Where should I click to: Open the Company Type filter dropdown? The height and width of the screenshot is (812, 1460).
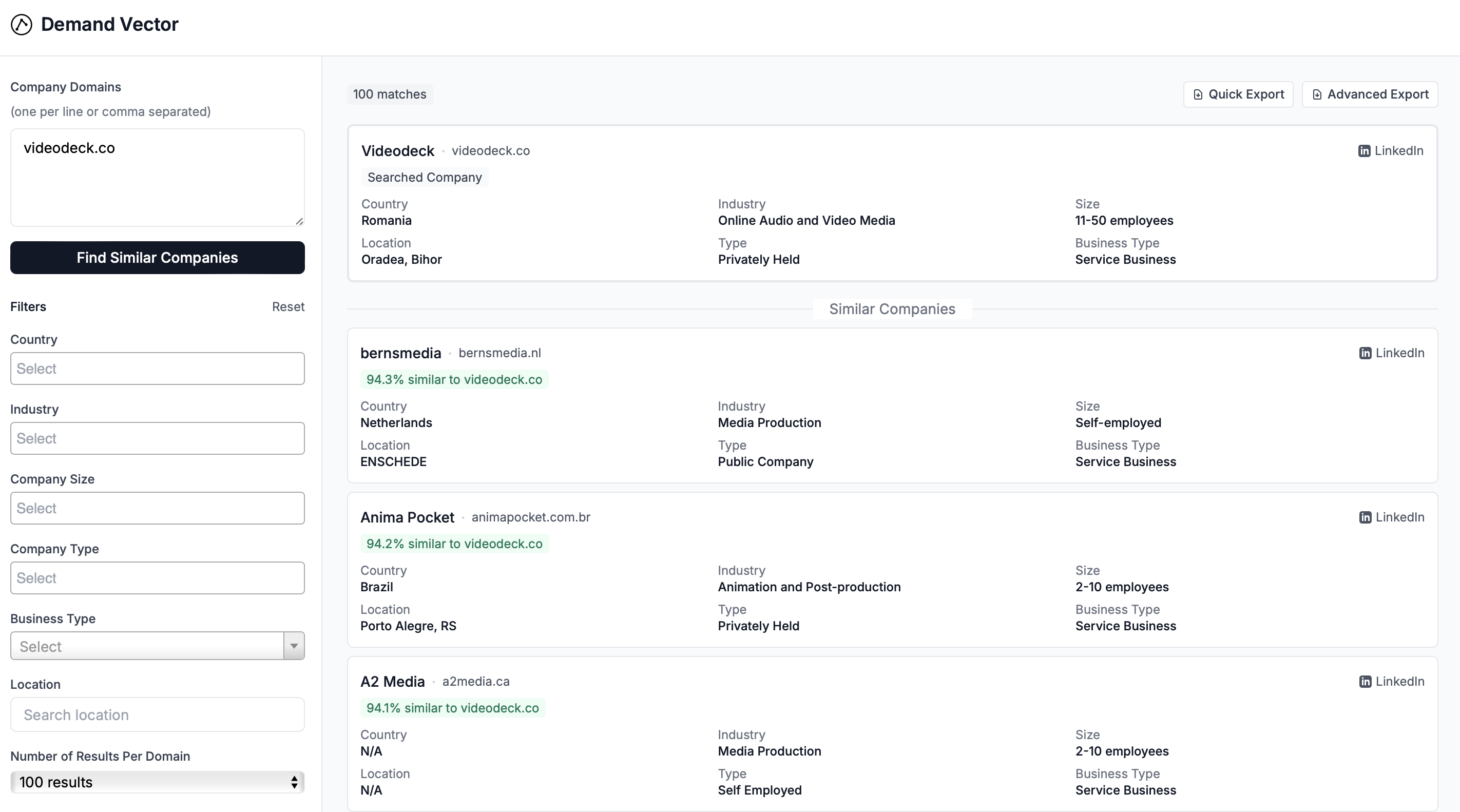pos(157,578)
